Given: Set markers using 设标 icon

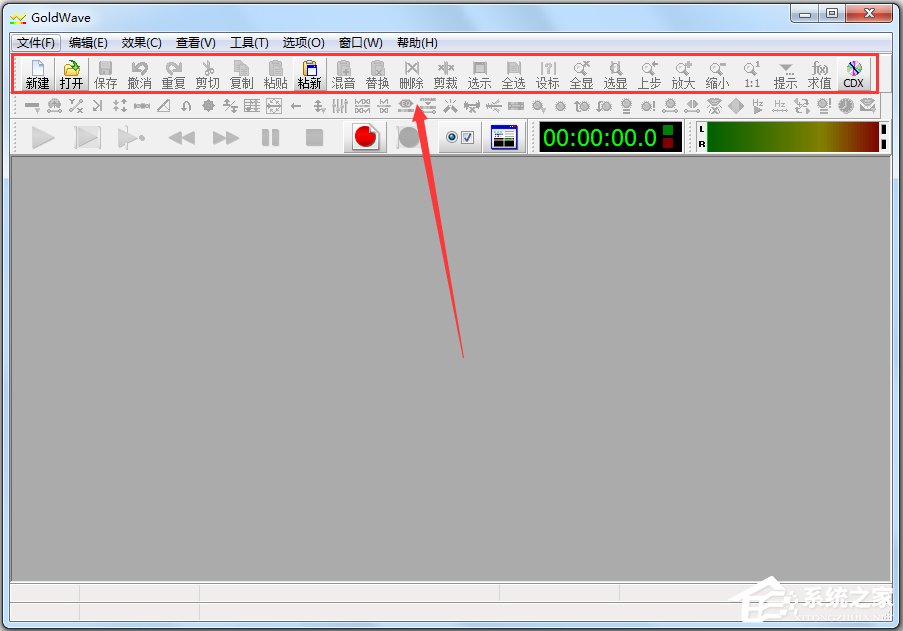Looking at the screenshot, I should tap(547, 74).
